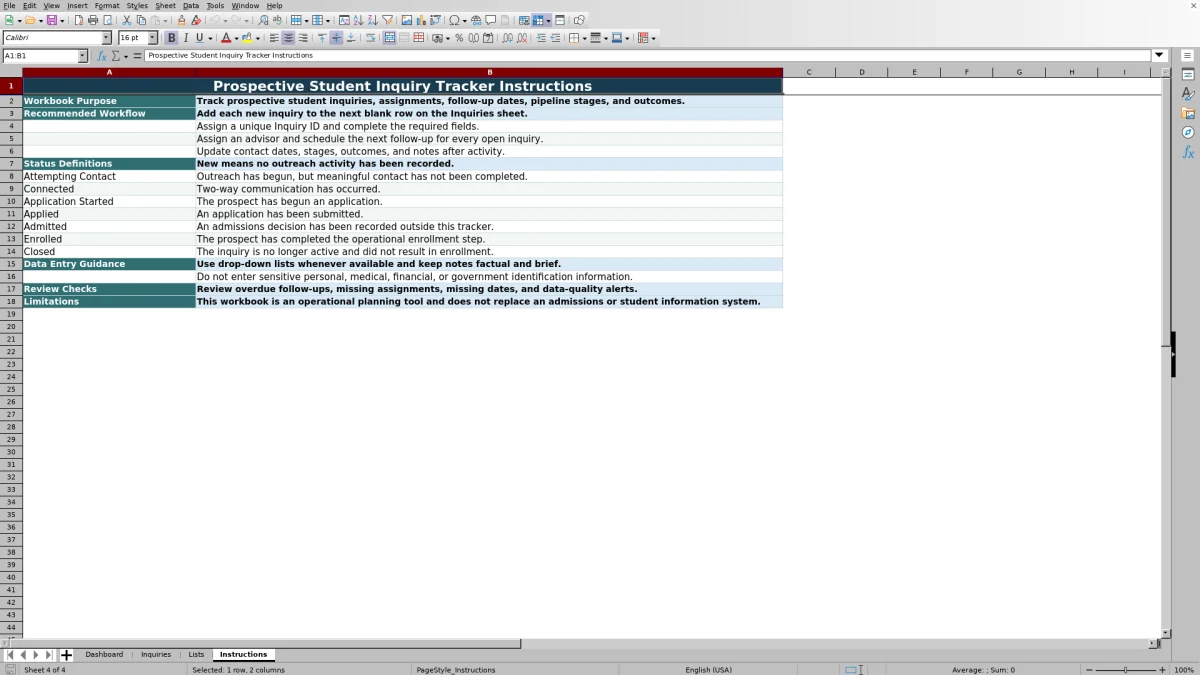The height and width of the screenshot is (675, 1200).
Task: Open the Select Function sum dropdown arrow
Action: 126,56
